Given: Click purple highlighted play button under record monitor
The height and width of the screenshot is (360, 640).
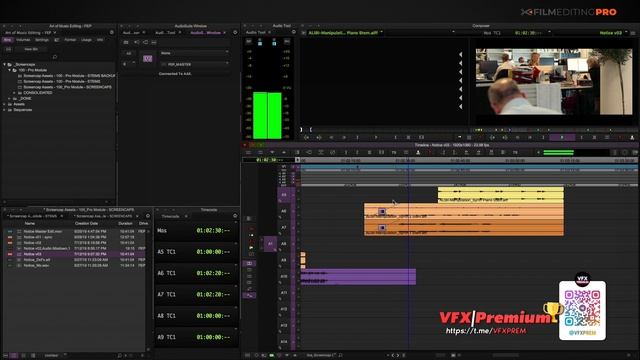Looking at the screenshot, I should 562,138.
